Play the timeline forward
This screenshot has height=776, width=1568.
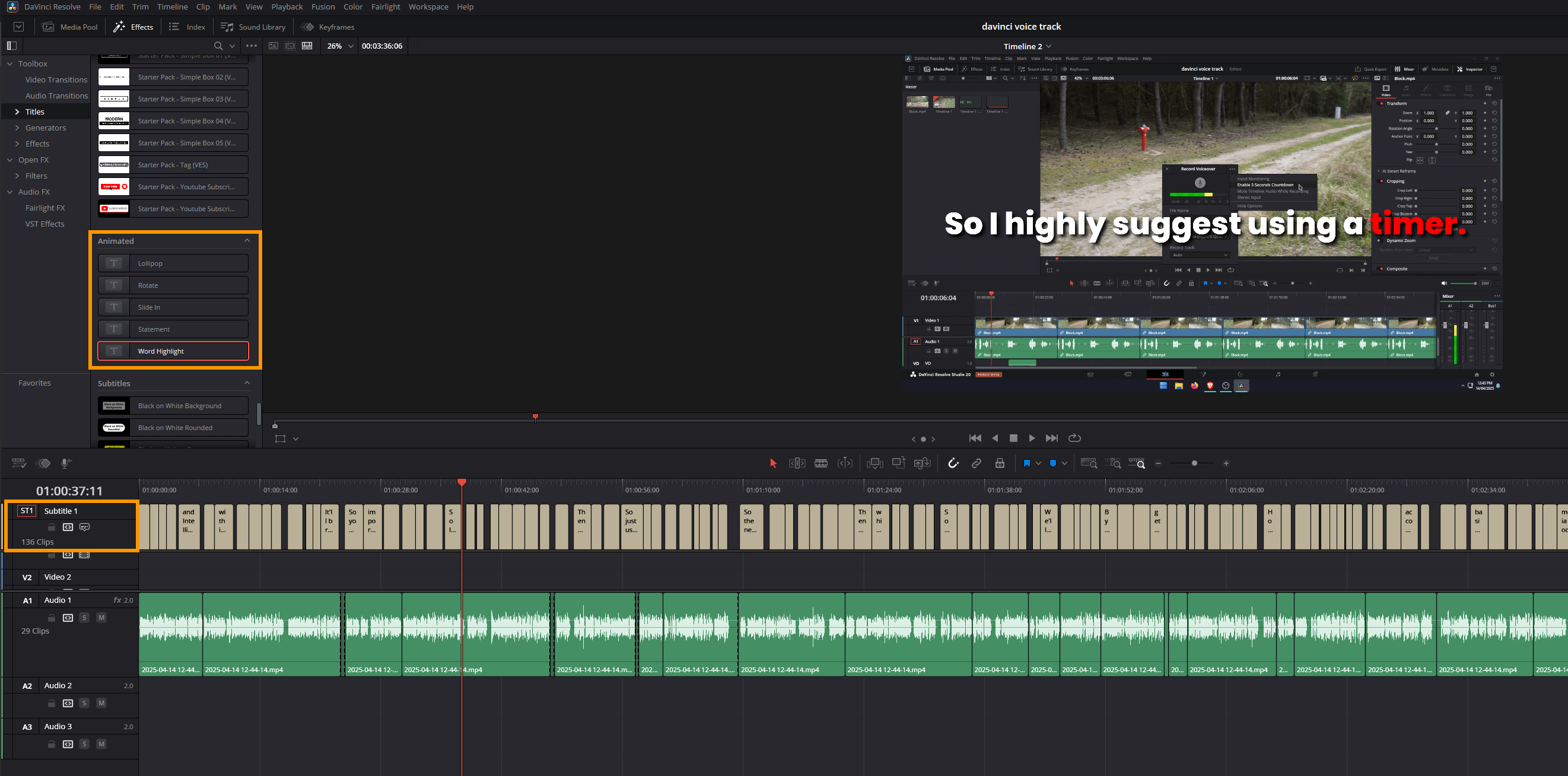pos(1032,438)
